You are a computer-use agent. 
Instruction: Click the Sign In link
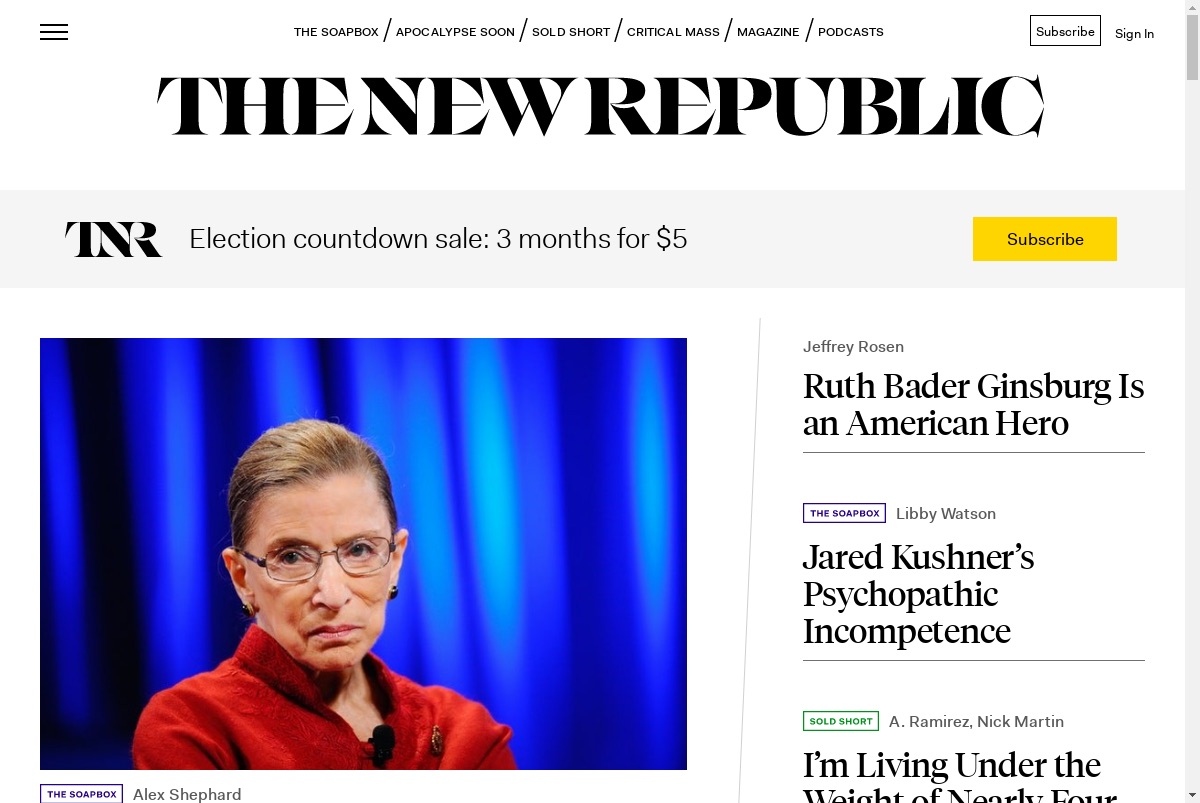1134,33
